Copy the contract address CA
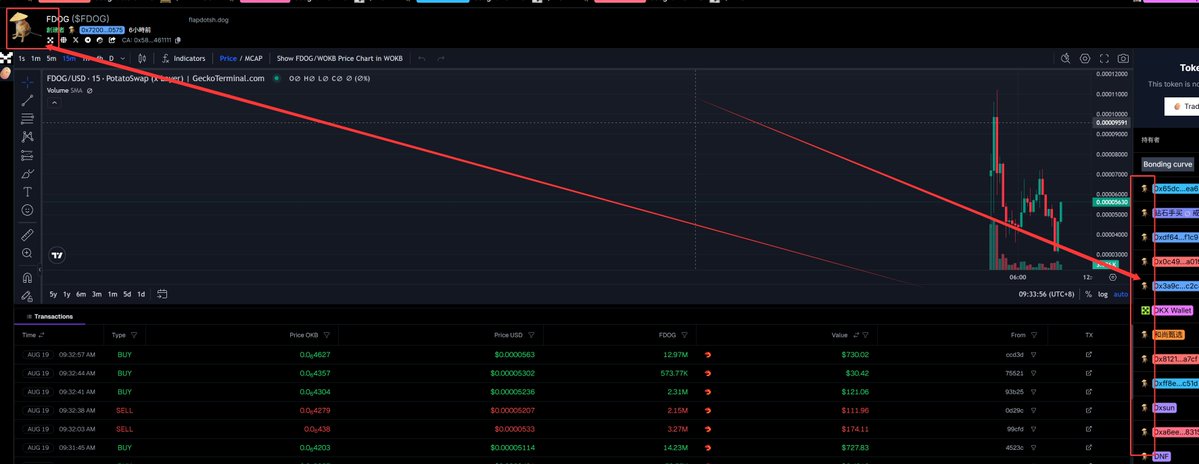The height and width of the screenshot is (464, 1199). pyautogui.click(x=177, y=40)
